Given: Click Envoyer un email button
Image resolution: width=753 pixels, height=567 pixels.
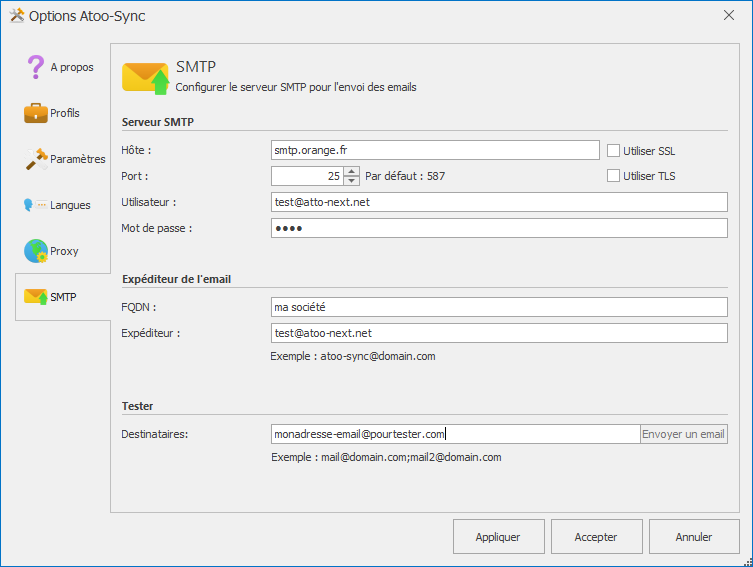Looking at the screenshot, I should coord(684,434).
